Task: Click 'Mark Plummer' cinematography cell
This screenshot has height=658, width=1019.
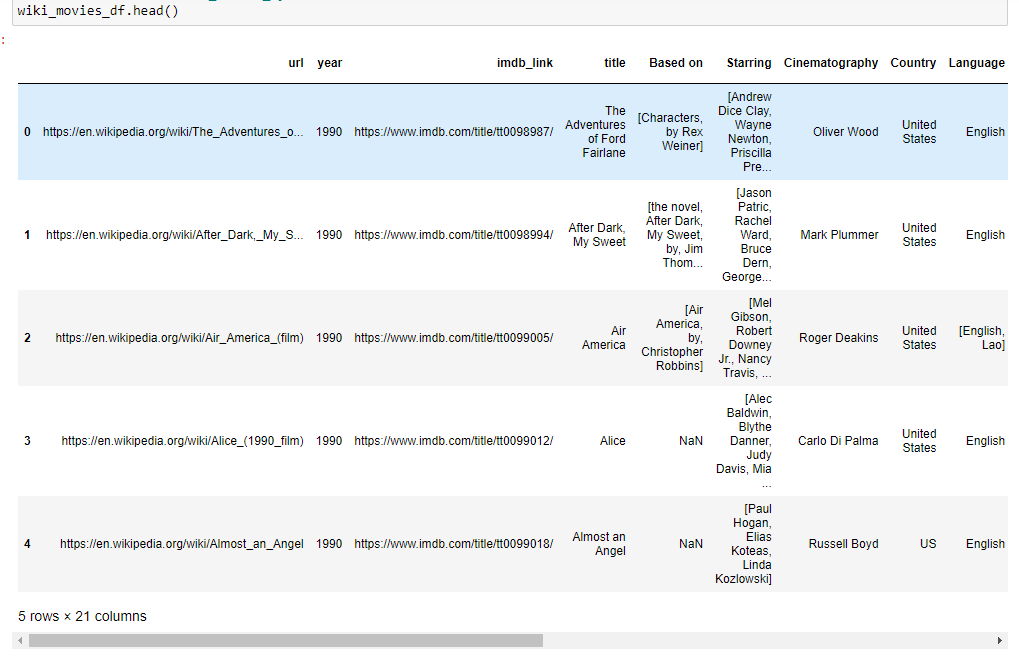Action: pos(839,235)
